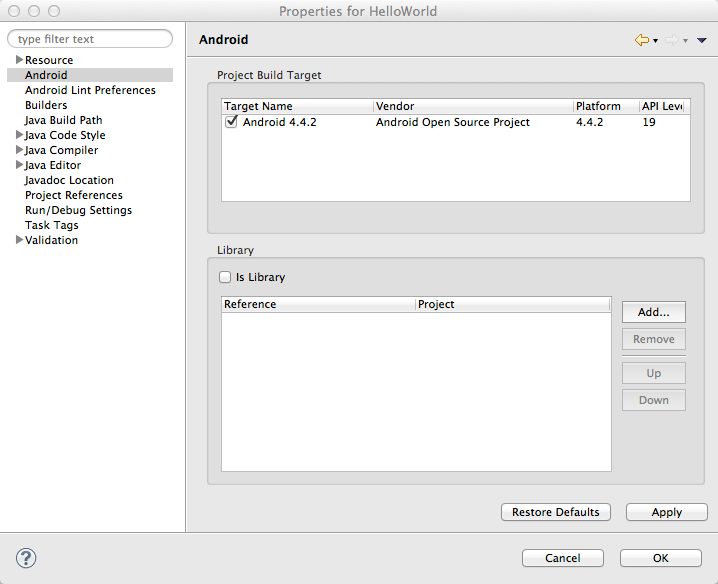718x584 pixels.
Task: Expand the Java Code Style node
Action: [x=19, y=135]
